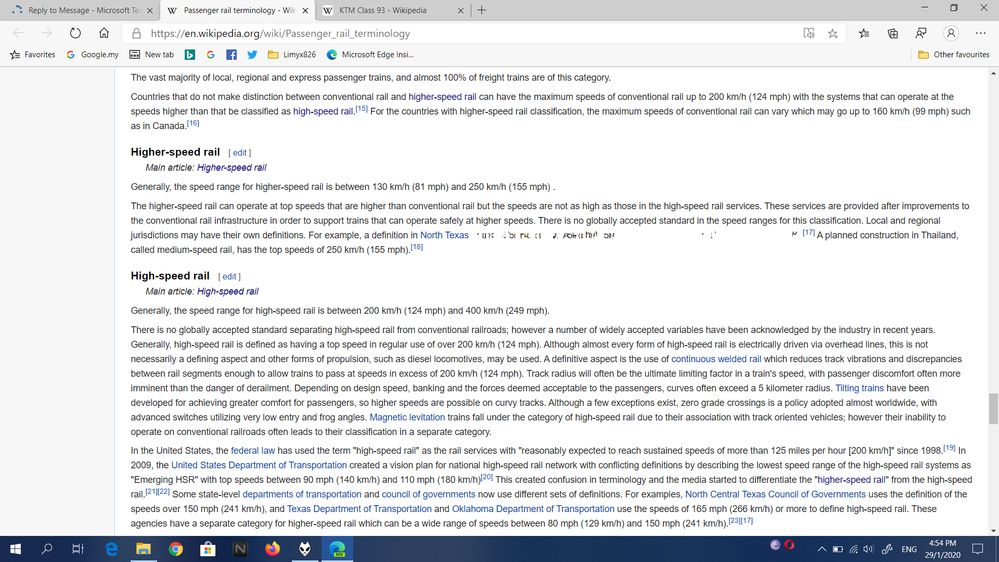Follow the Tilting trains link
Viewport: 999px width, 562px height.
click(x=859, y=388)
